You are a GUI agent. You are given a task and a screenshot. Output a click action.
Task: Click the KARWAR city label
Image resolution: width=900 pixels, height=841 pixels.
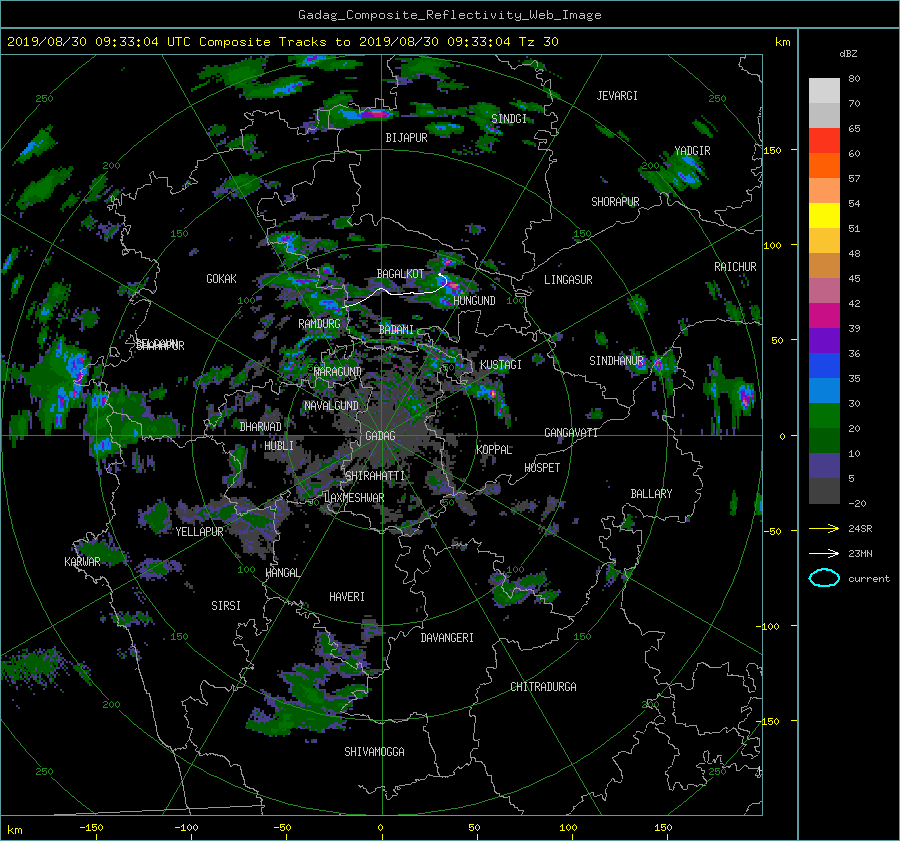tap(82, 562)
